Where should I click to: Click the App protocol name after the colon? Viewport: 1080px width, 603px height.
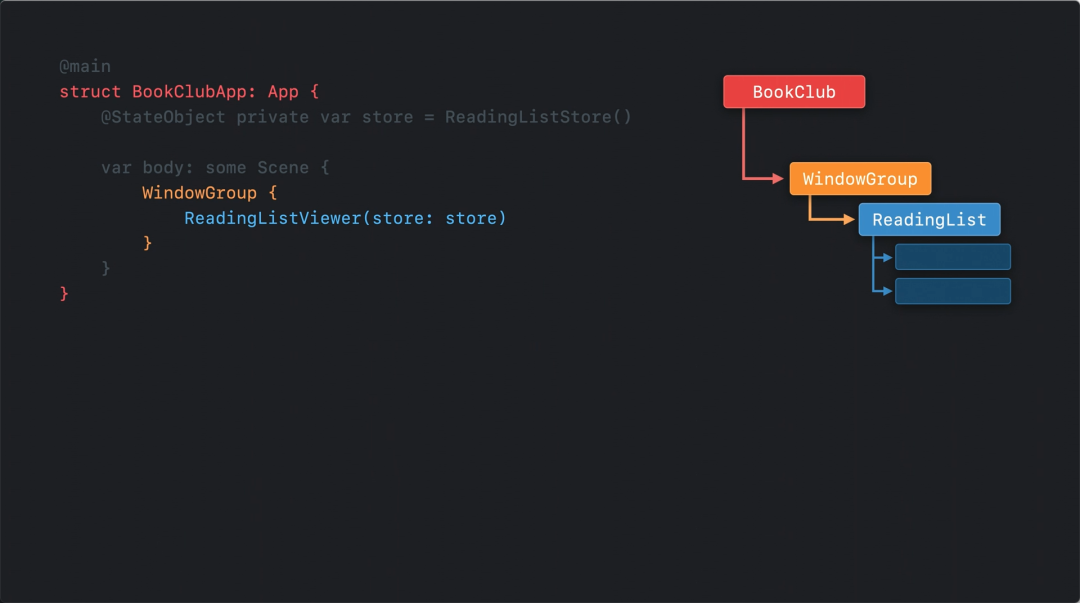click(283, 92)
